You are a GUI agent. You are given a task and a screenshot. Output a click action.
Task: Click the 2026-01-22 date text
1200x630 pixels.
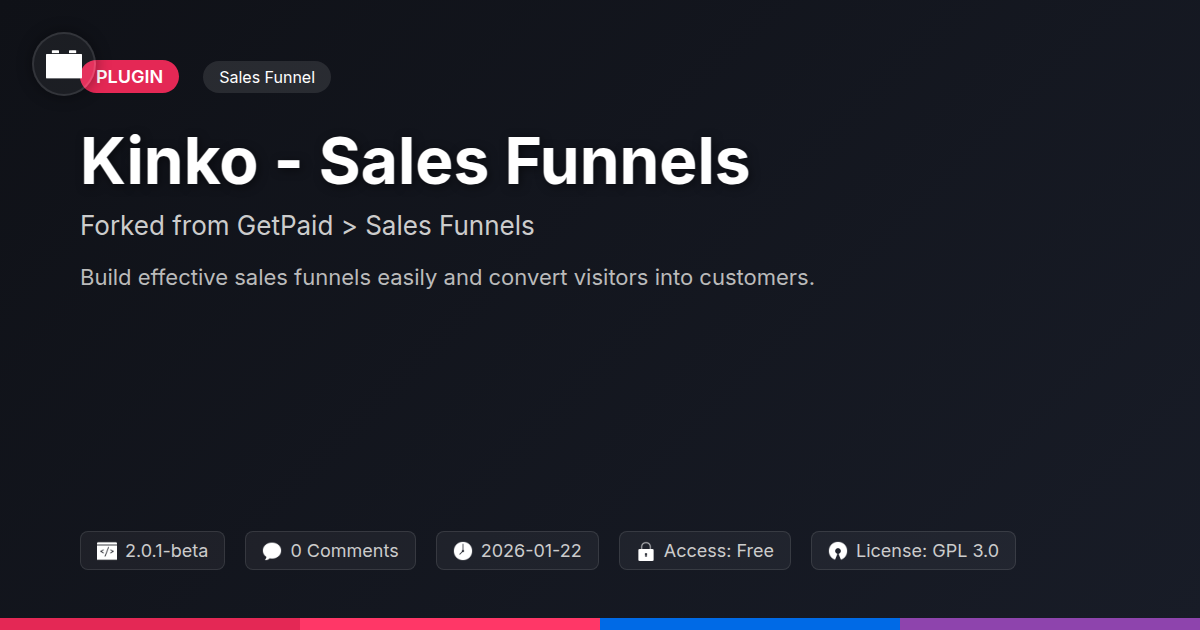point(531,551)
